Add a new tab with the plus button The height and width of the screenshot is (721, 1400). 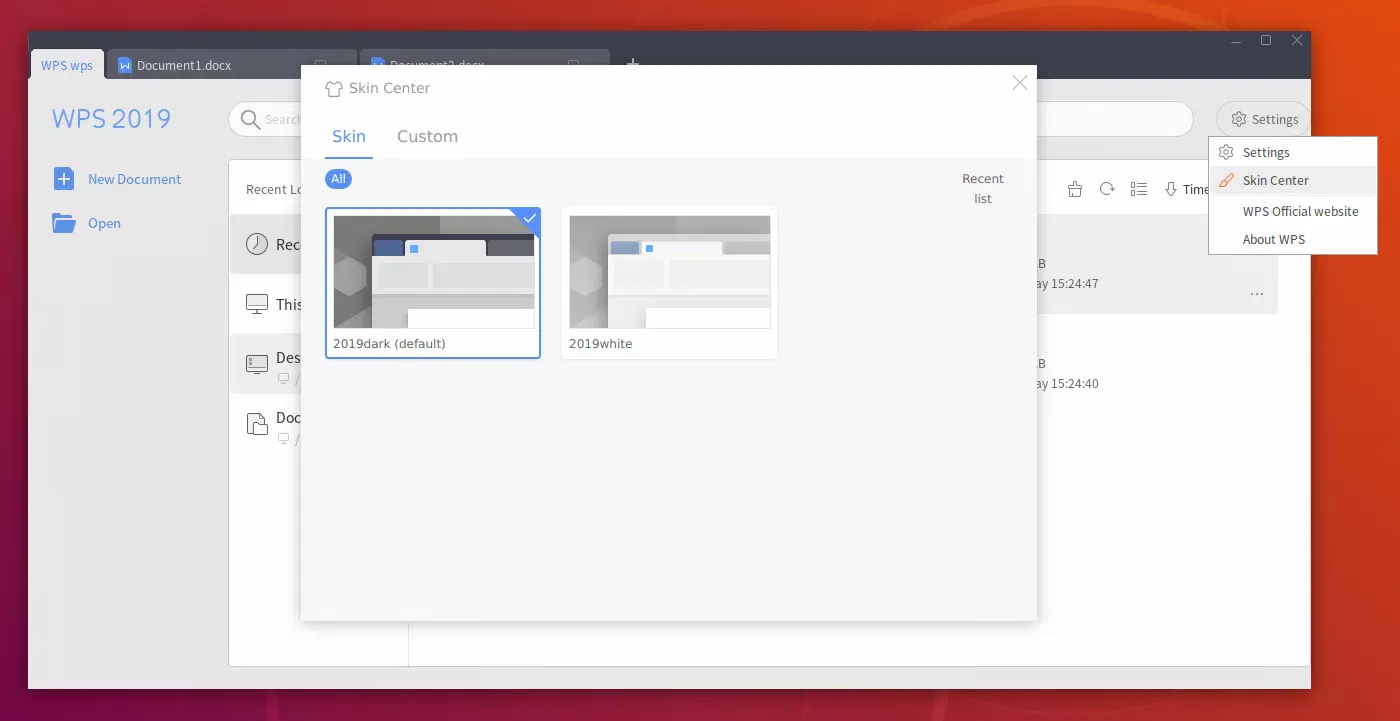[x=632, y=62]
